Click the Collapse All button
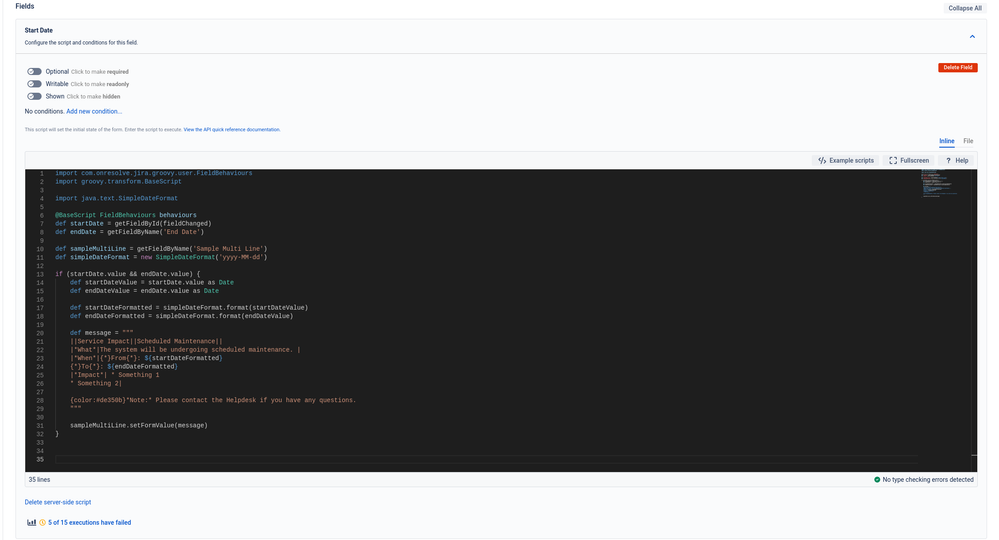Screen dimensions: 999x540 [965, 8]
